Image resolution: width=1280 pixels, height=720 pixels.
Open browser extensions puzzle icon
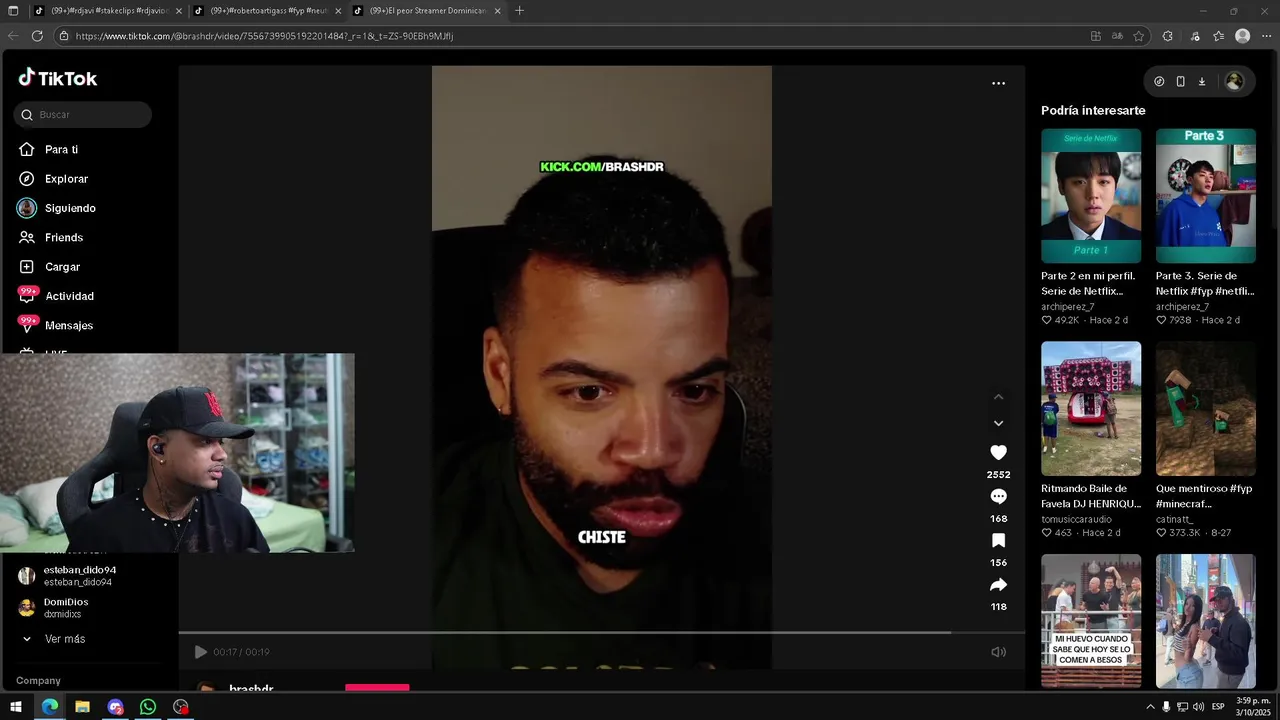(x=1167, y=36)
